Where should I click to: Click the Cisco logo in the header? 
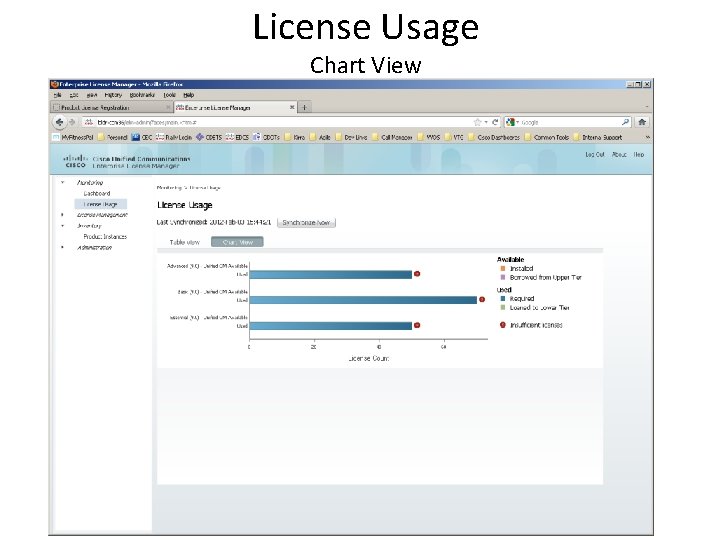click(75, 161)
